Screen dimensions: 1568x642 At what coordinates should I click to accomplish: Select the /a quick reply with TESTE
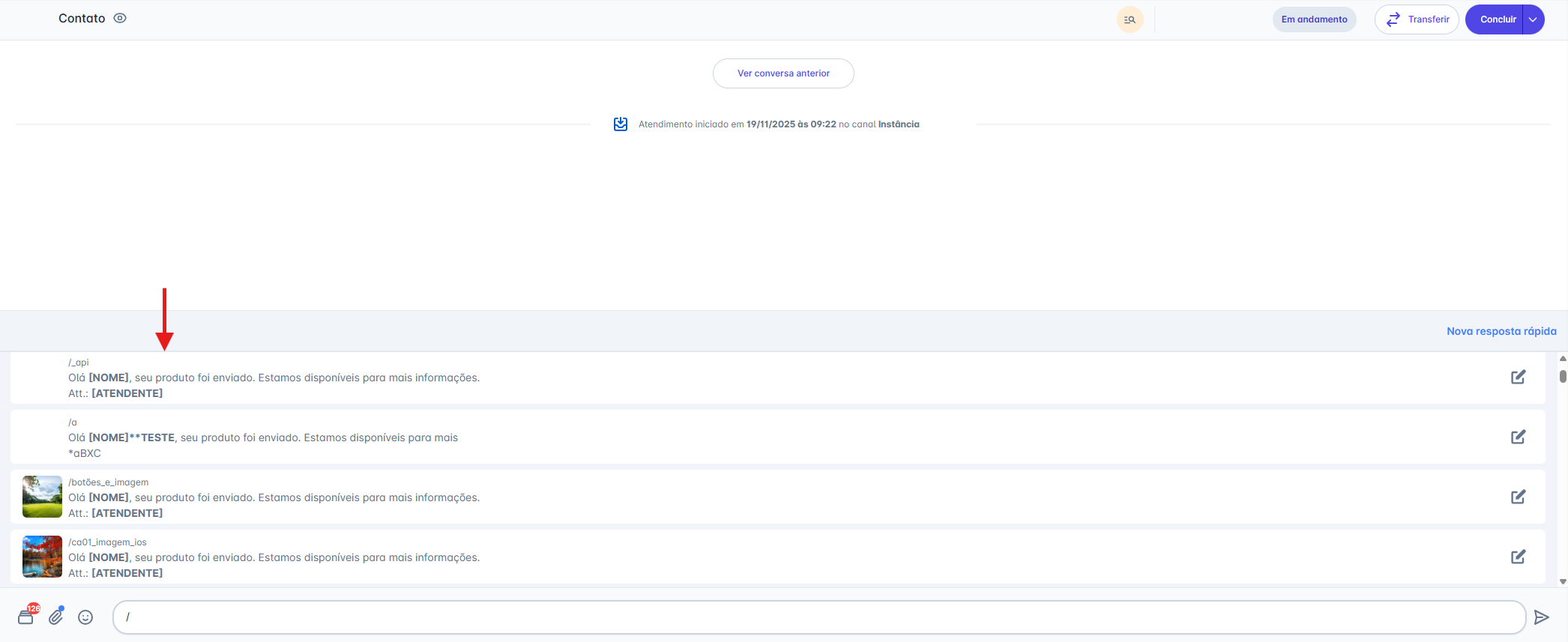(262, 438)
